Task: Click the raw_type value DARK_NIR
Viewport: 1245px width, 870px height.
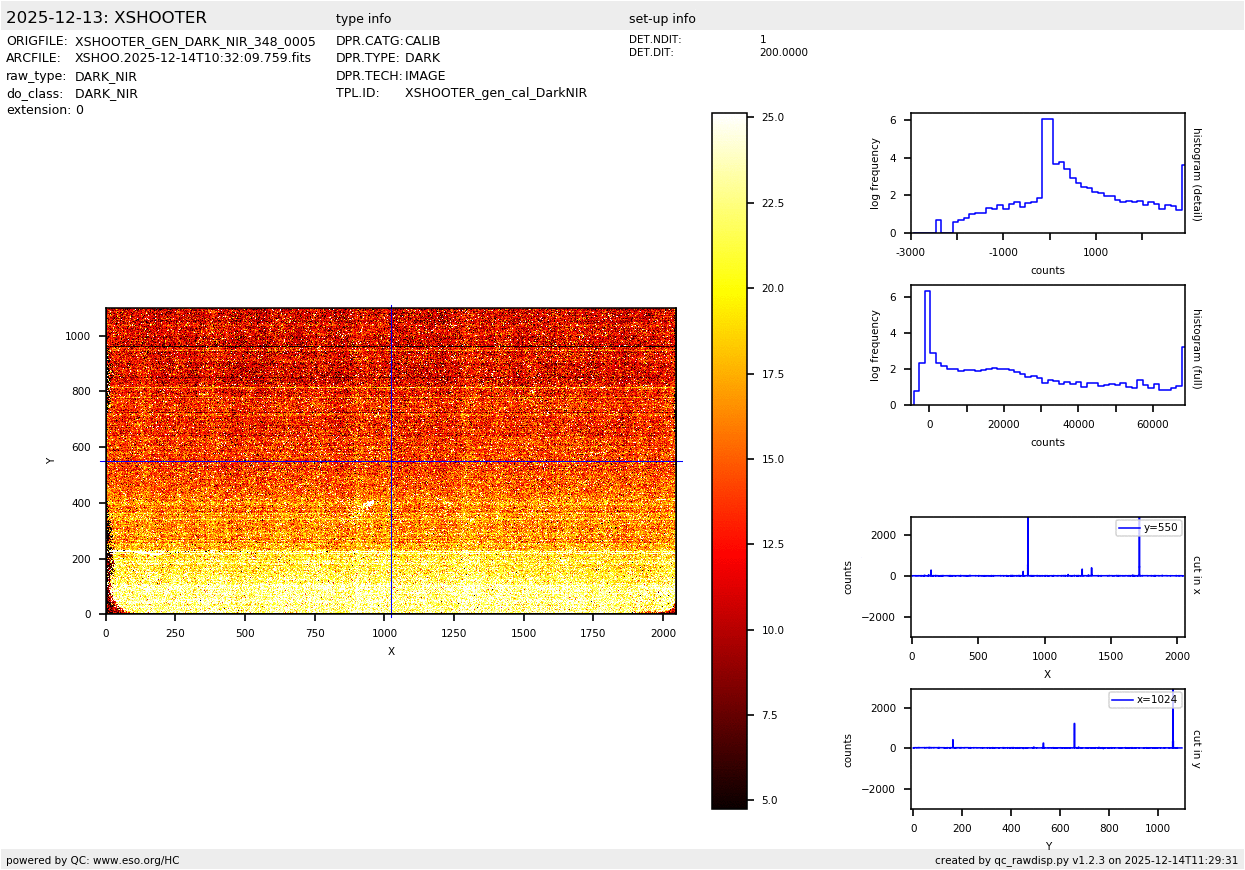Action: click(x=106, y=77)
